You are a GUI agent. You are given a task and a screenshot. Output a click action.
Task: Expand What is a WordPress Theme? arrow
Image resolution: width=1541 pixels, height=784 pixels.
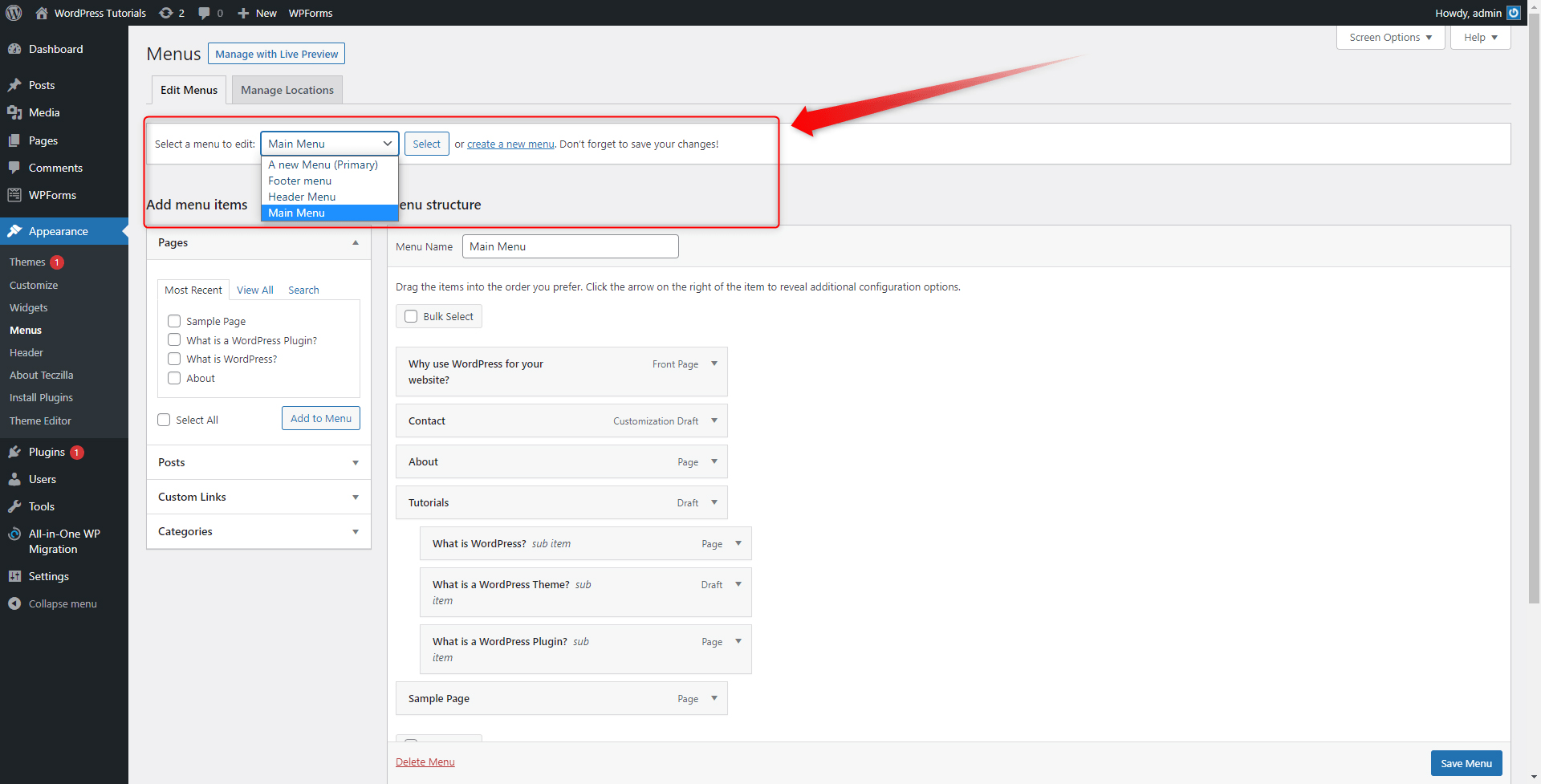tap(738, 584)
